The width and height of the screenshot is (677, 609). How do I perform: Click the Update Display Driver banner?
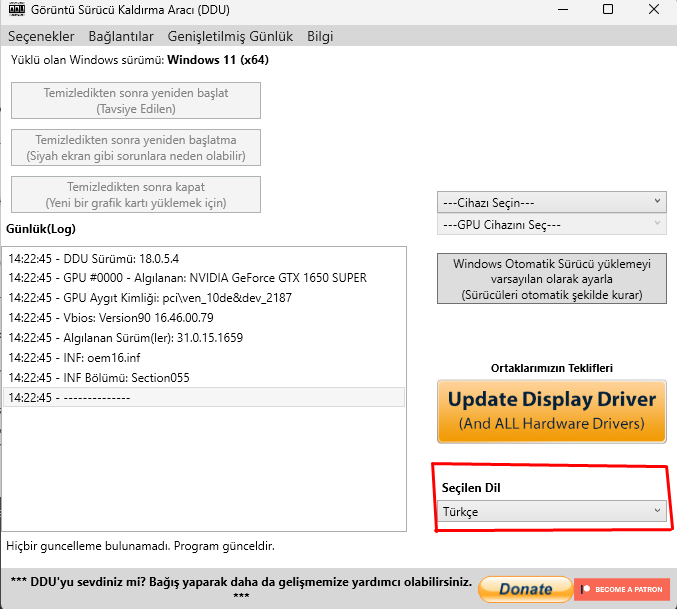click(x=552, y=411)
